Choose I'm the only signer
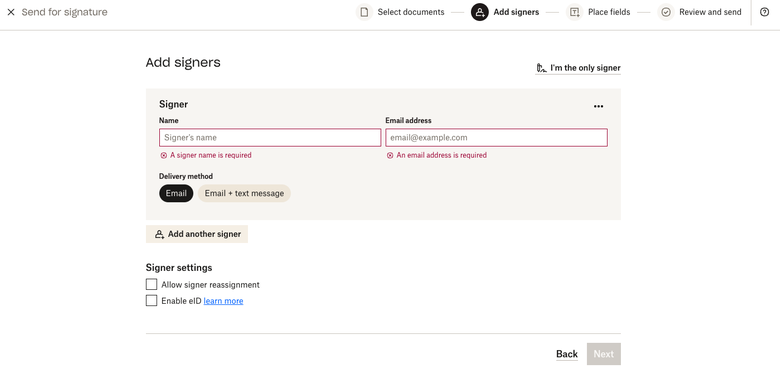The height and width of the screenshot is (380, 780). pos(578,68)
